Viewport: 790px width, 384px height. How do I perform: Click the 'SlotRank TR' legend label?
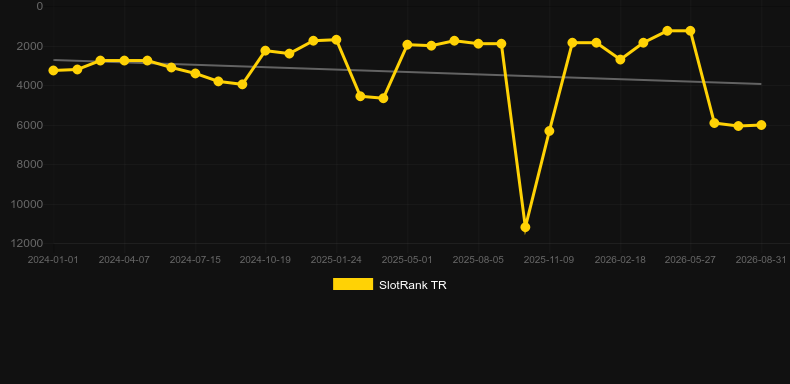pyautogui.click(x=413, y=285)
